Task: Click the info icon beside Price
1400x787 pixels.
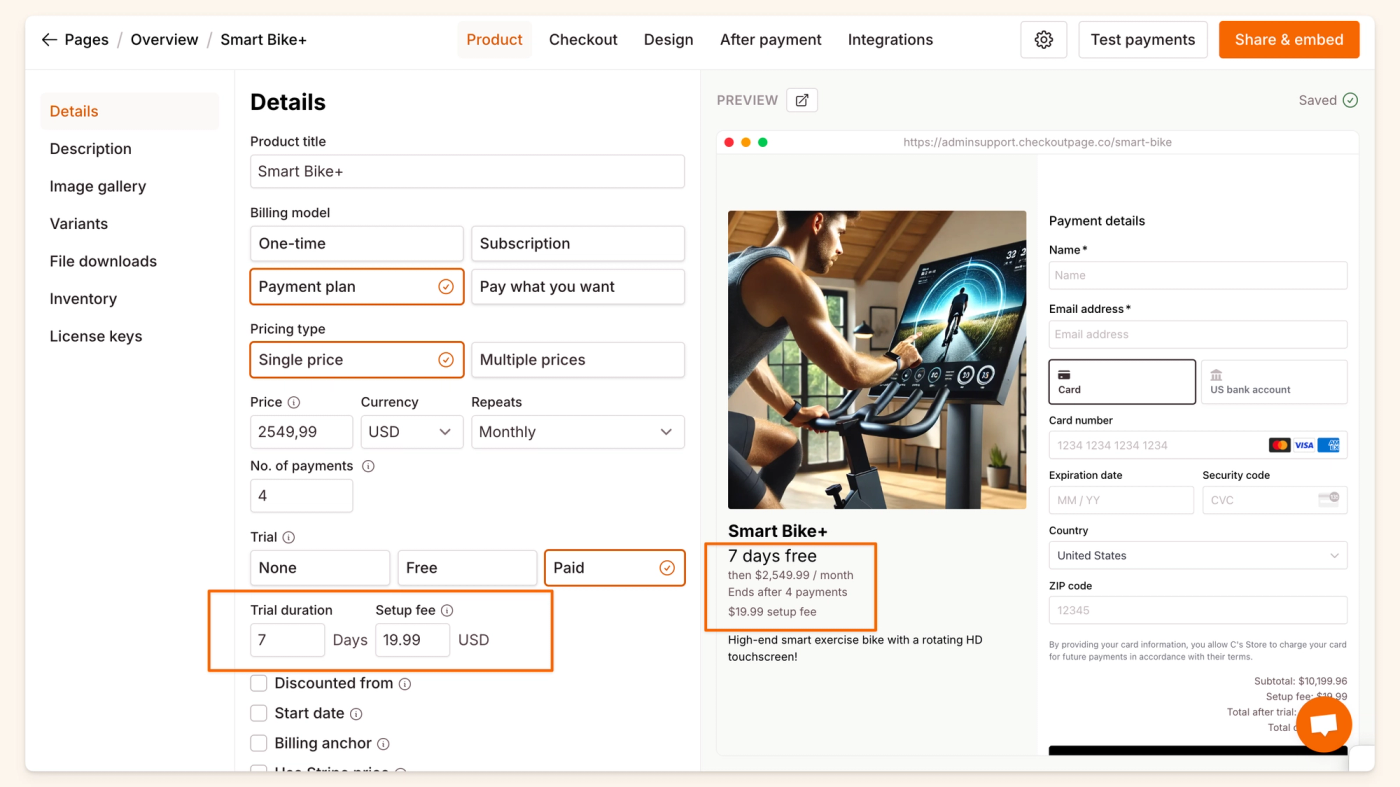Action: (x=294, y=402)
